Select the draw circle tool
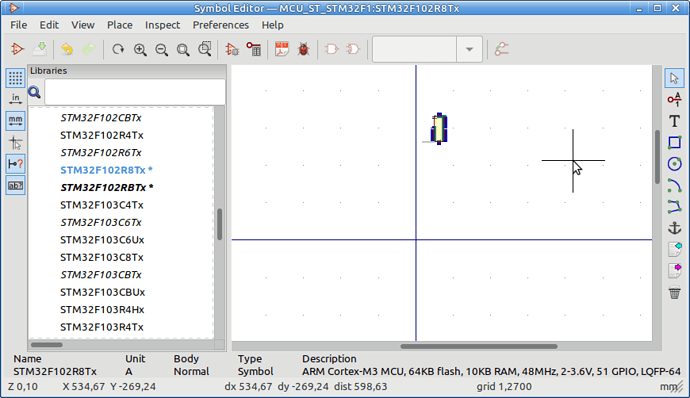 [x=674, y=164]
